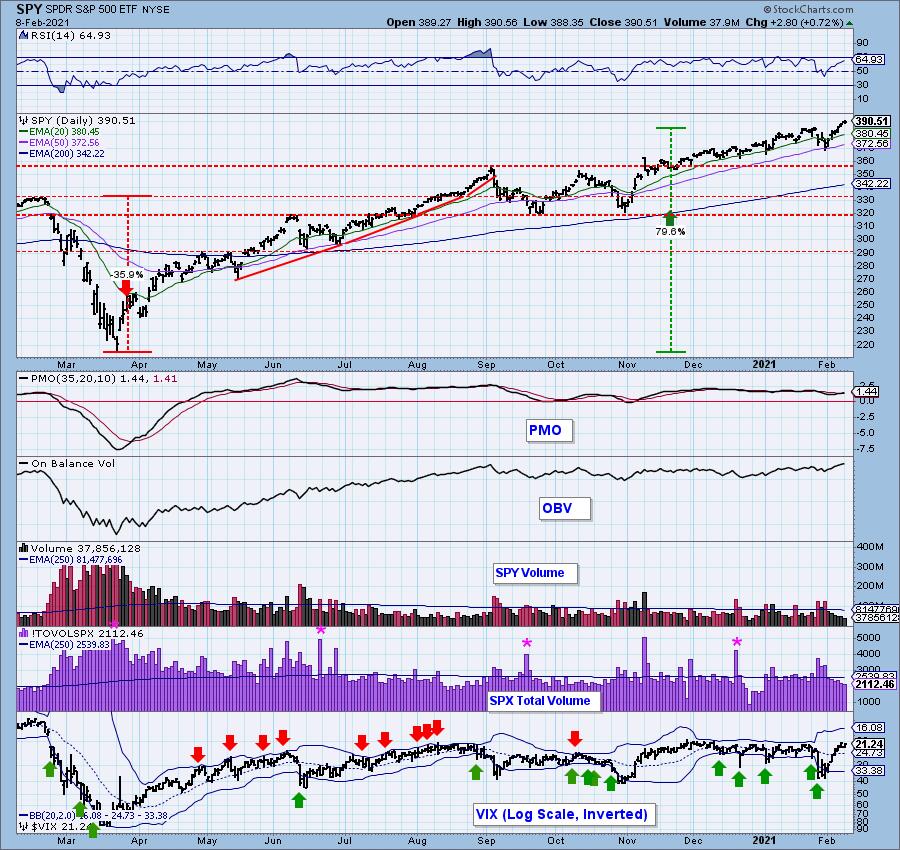Click the 2021 label on the price chart axis

click(x=763, y=364)
